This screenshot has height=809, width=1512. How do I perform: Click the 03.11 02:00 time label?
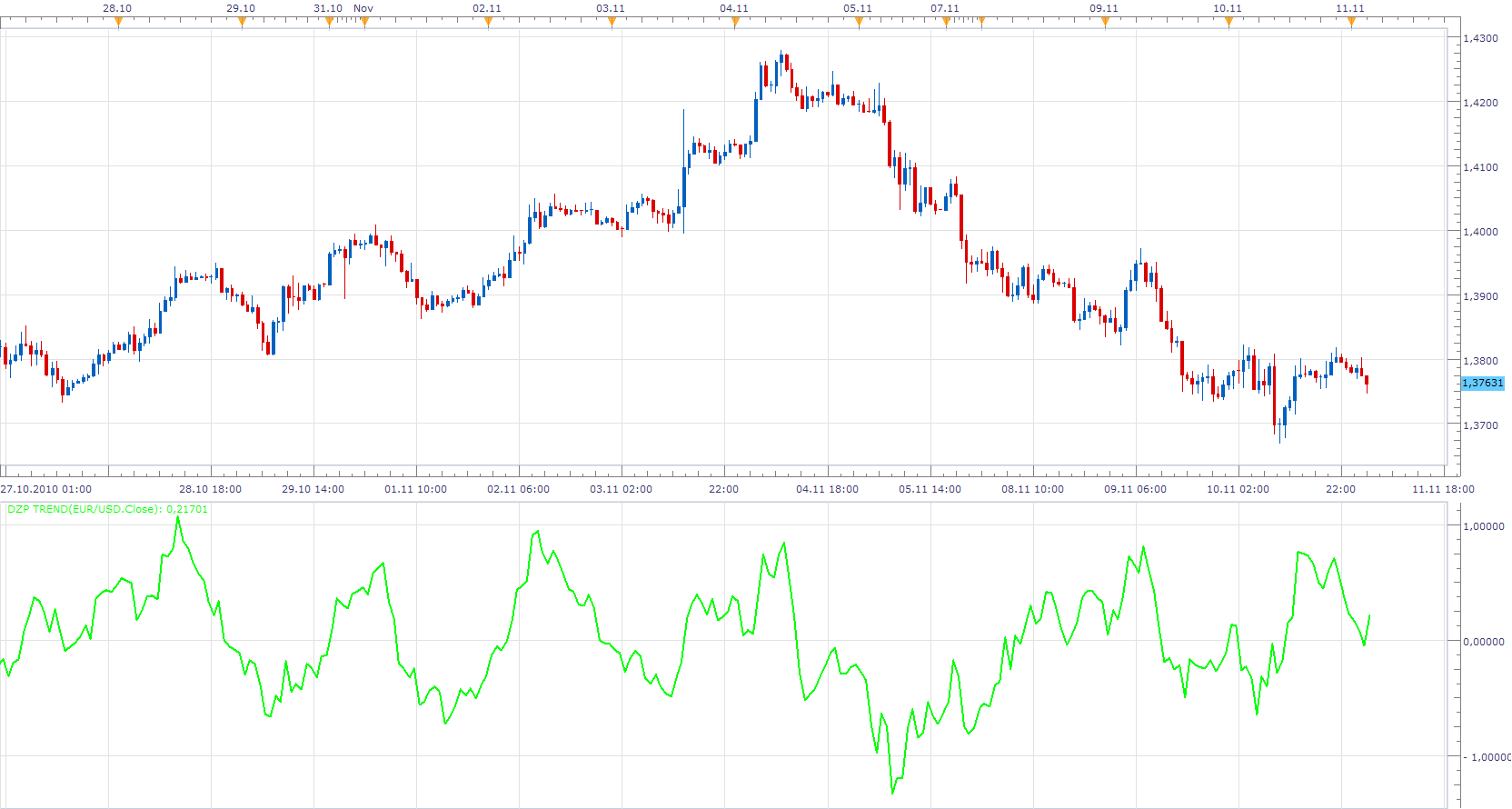(621, 489)
